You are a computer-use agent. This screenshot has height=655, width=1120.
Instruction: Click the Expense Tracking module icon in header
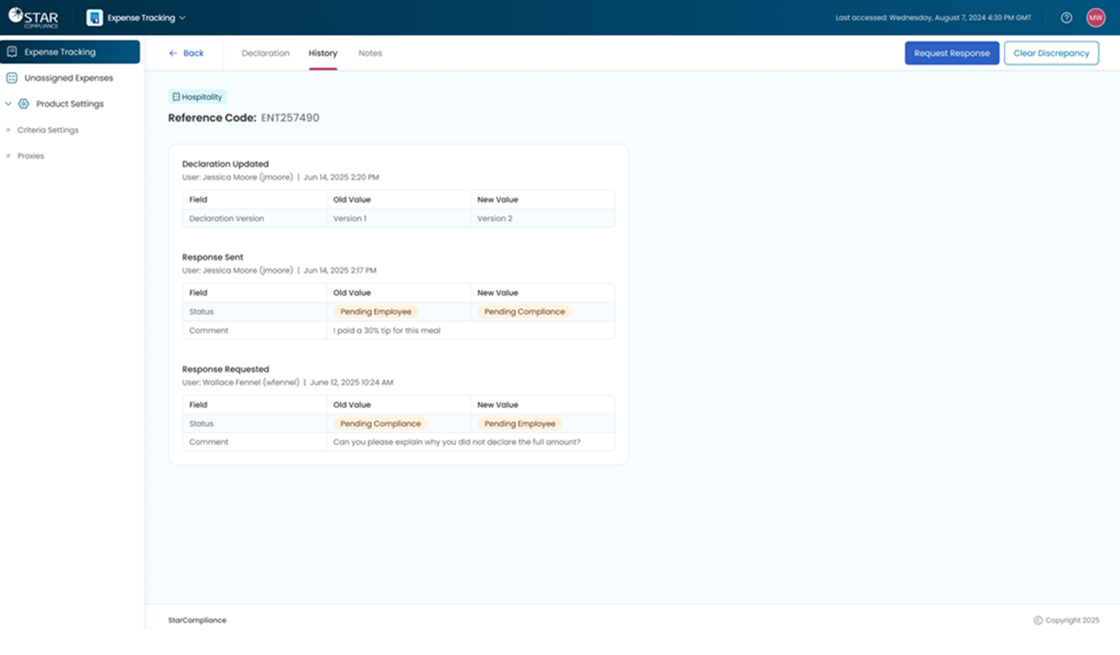coord(94,17)
